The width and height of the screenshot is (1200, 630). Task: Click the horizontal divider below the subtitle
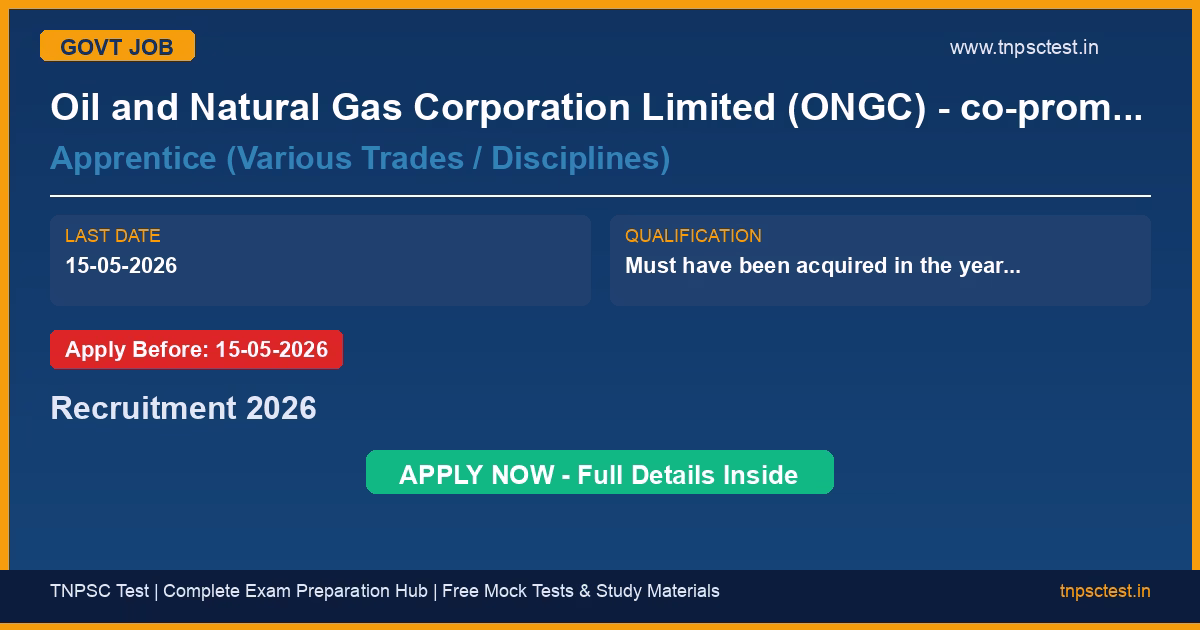(600, 196)
